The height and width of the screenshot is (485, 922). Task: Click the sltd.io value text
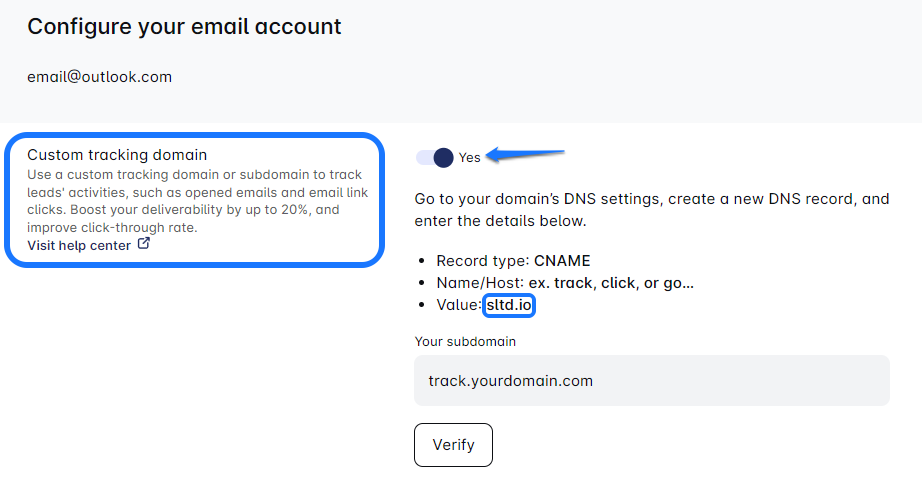coord(510,305)
